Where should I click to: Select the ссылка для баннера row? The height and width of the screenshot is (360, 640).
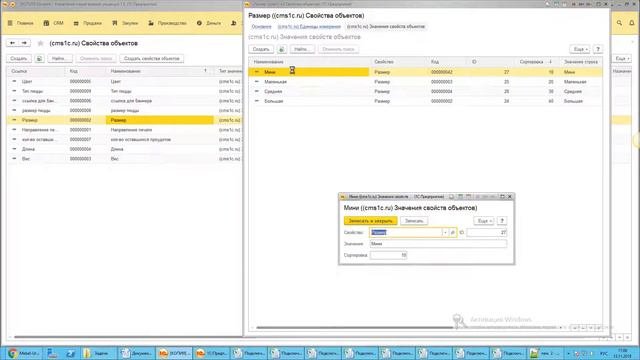pyautogui.click(x=124, y=101)
